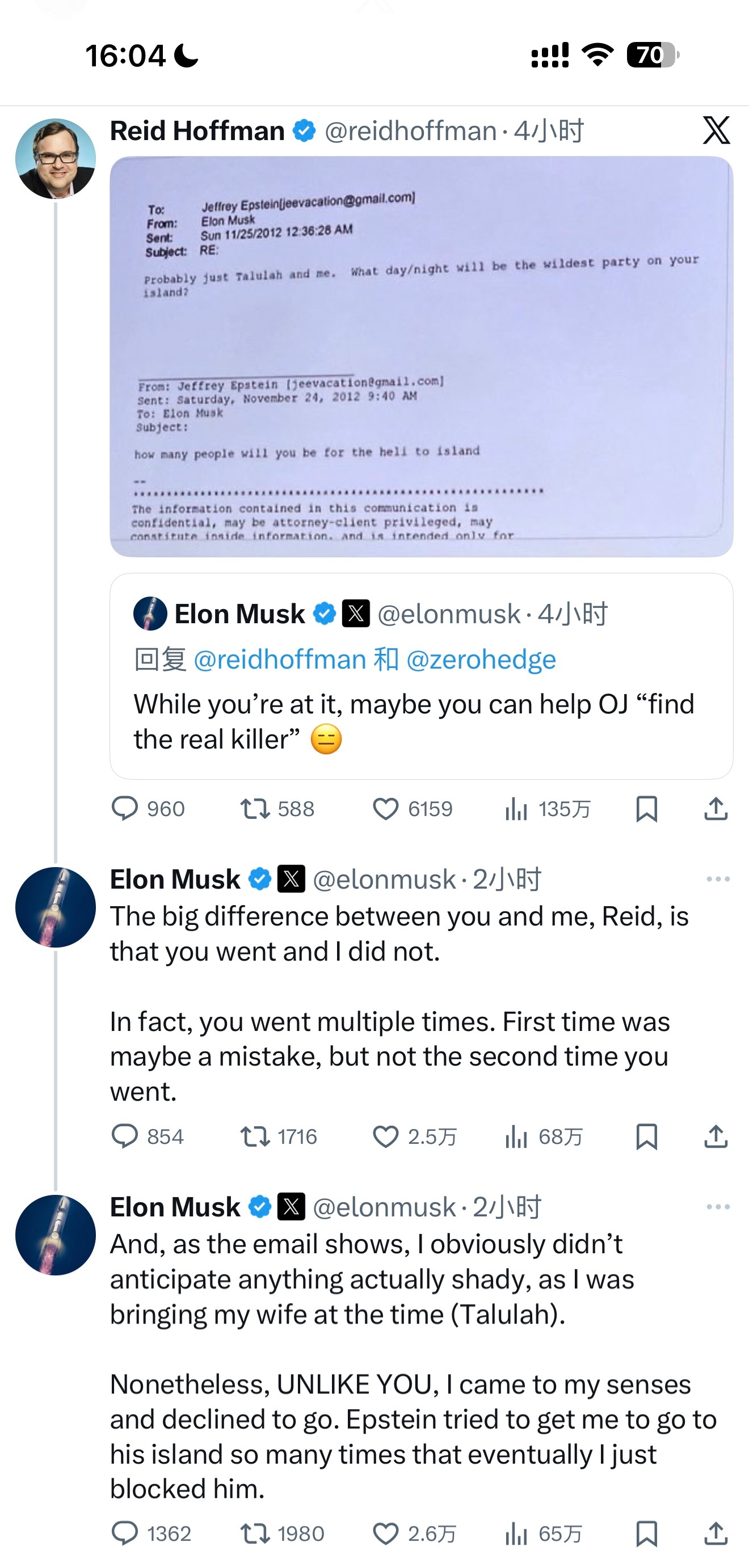Image resolution: width=749 pixels, height=1568 pixels.
Task: Like Elon's tweet with 2.5万 likes
Action: 385,1136
